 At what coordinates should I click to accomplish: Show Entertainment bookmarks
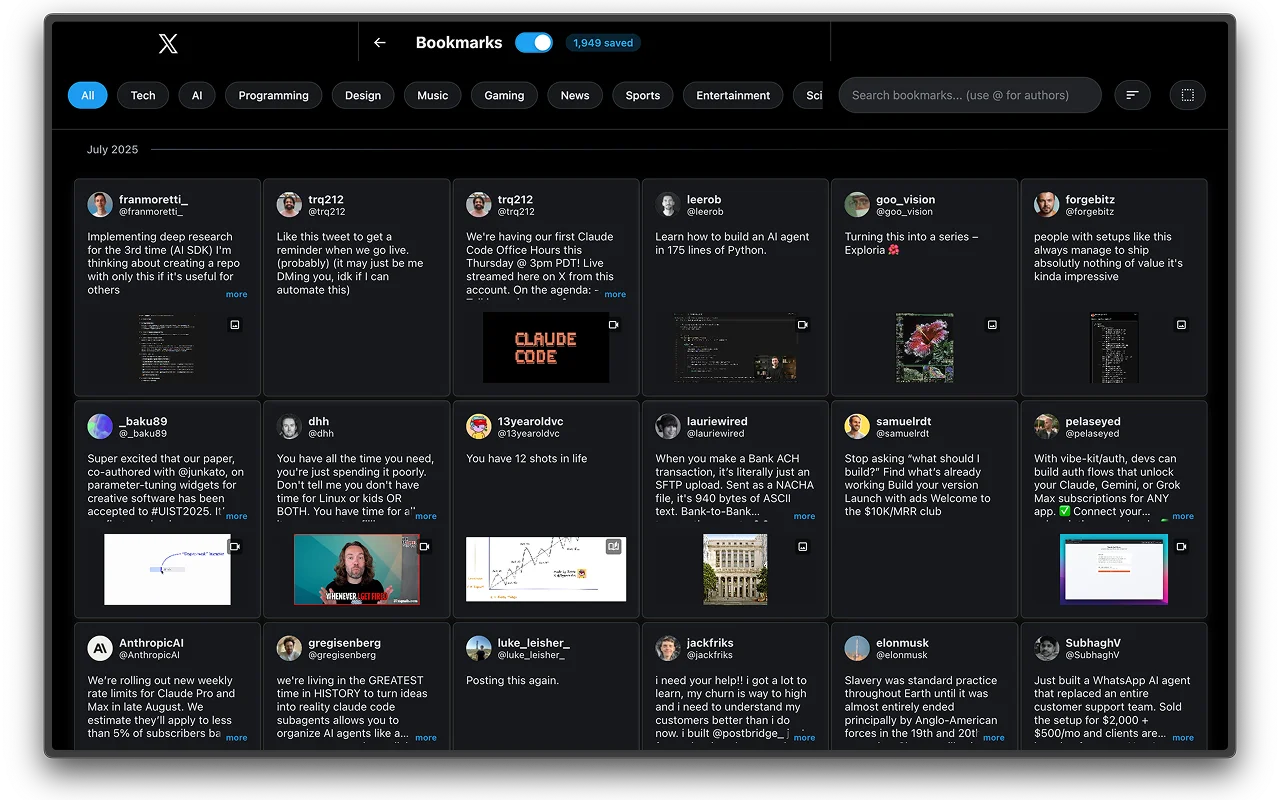(x=733, y=95)
